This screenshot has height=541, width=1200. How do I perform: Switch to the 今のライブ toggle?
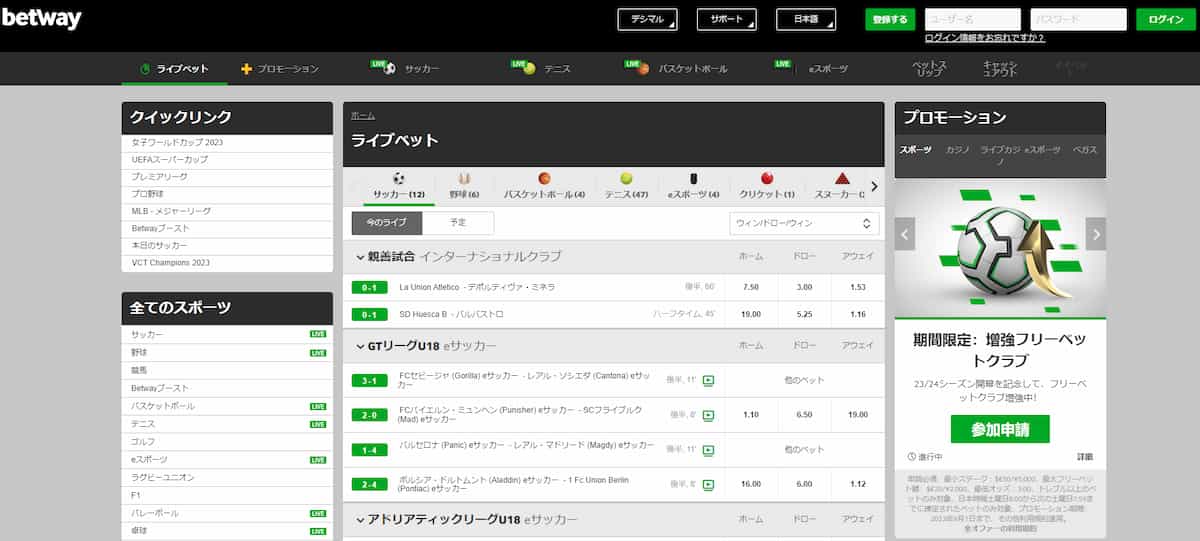(386, 223)
